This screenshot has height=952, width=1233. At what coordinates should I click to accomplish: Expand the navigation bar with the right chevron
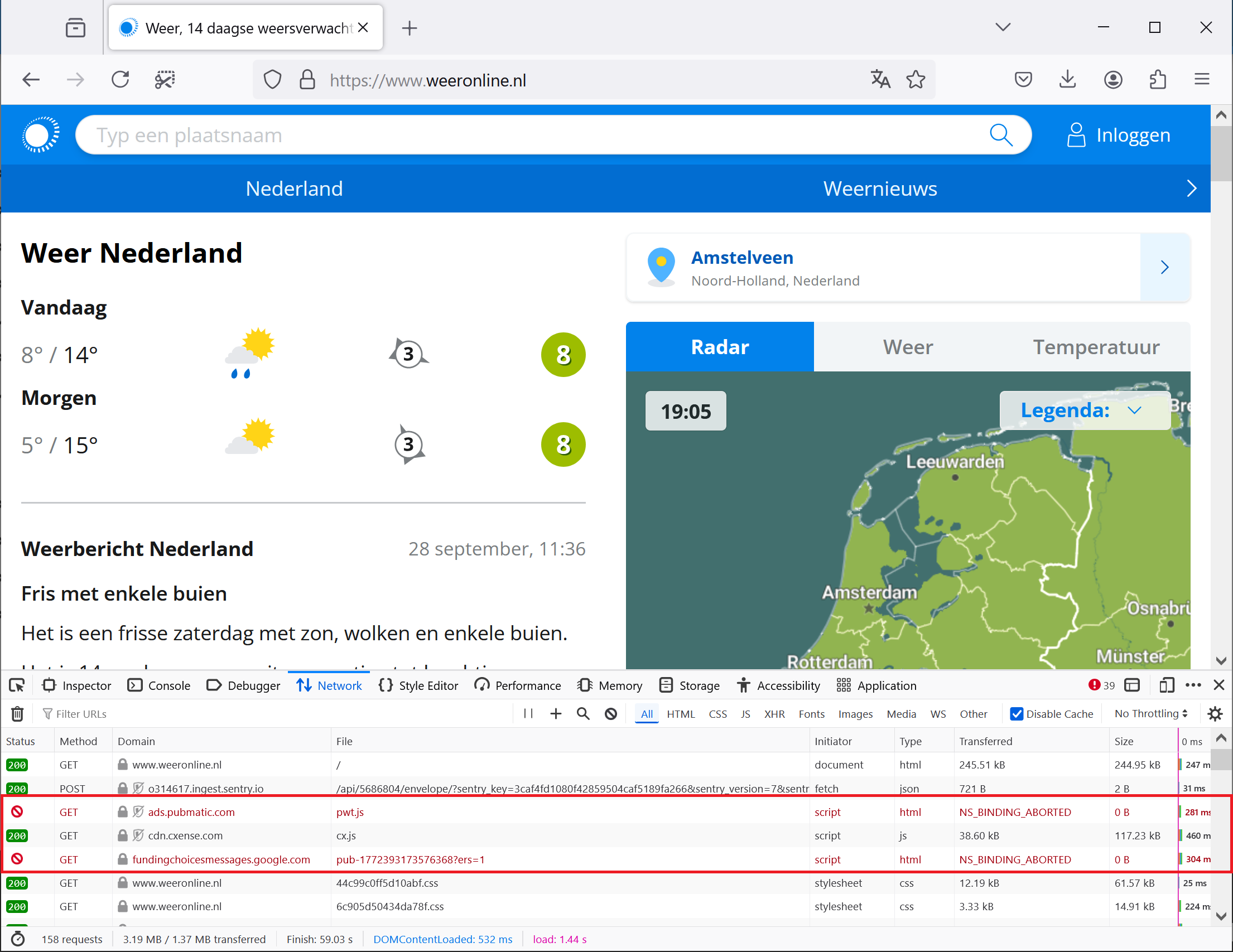tap(1191, 189)
